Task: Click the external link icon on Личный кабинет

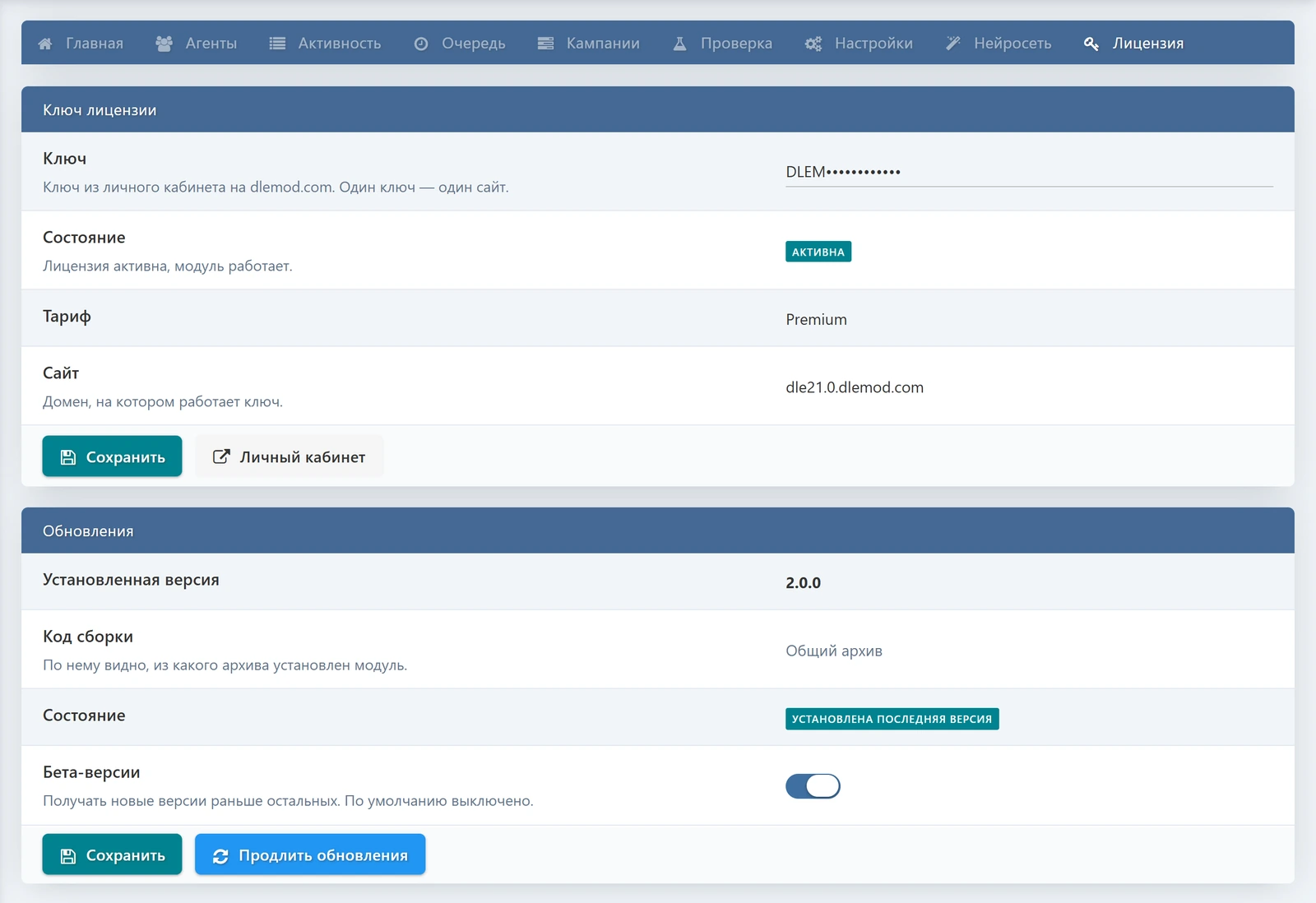Action: tap(221, 456)
